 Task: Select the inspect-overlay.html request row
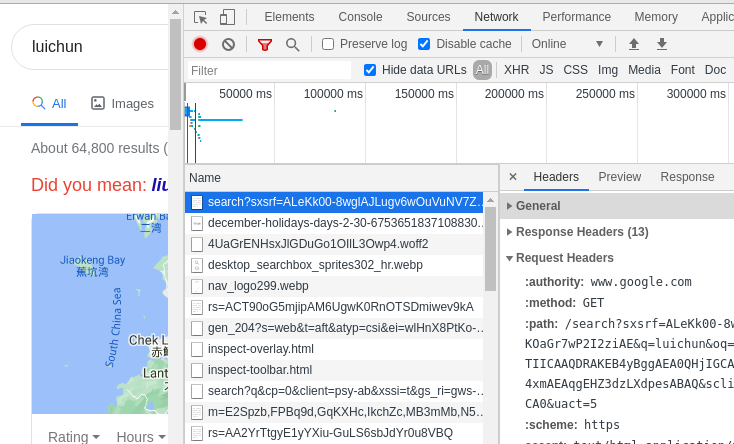point(334,349)
